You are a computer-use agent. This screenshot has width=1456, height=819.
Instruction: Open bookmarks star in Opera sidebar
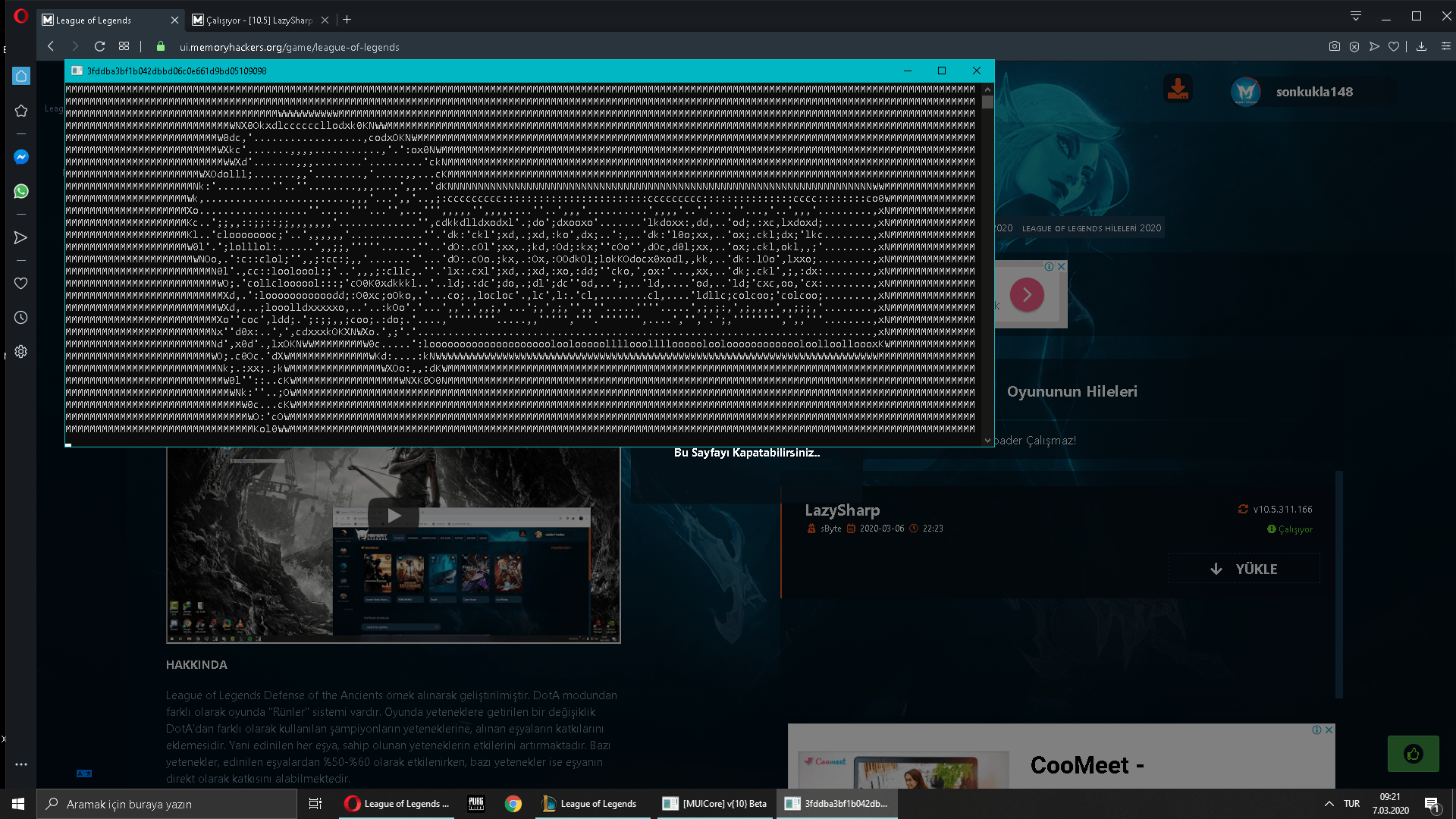(21, 111)
